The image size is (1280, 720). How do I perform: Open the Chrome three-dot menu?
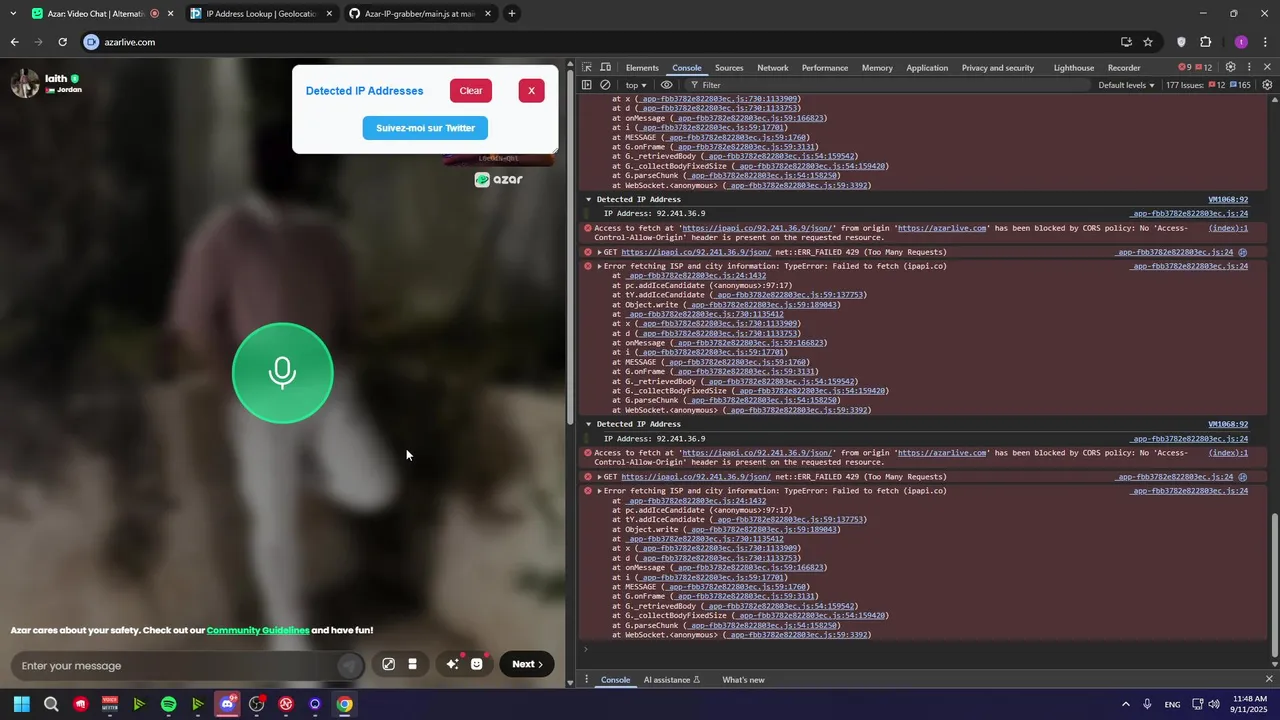coord(1266,42)
